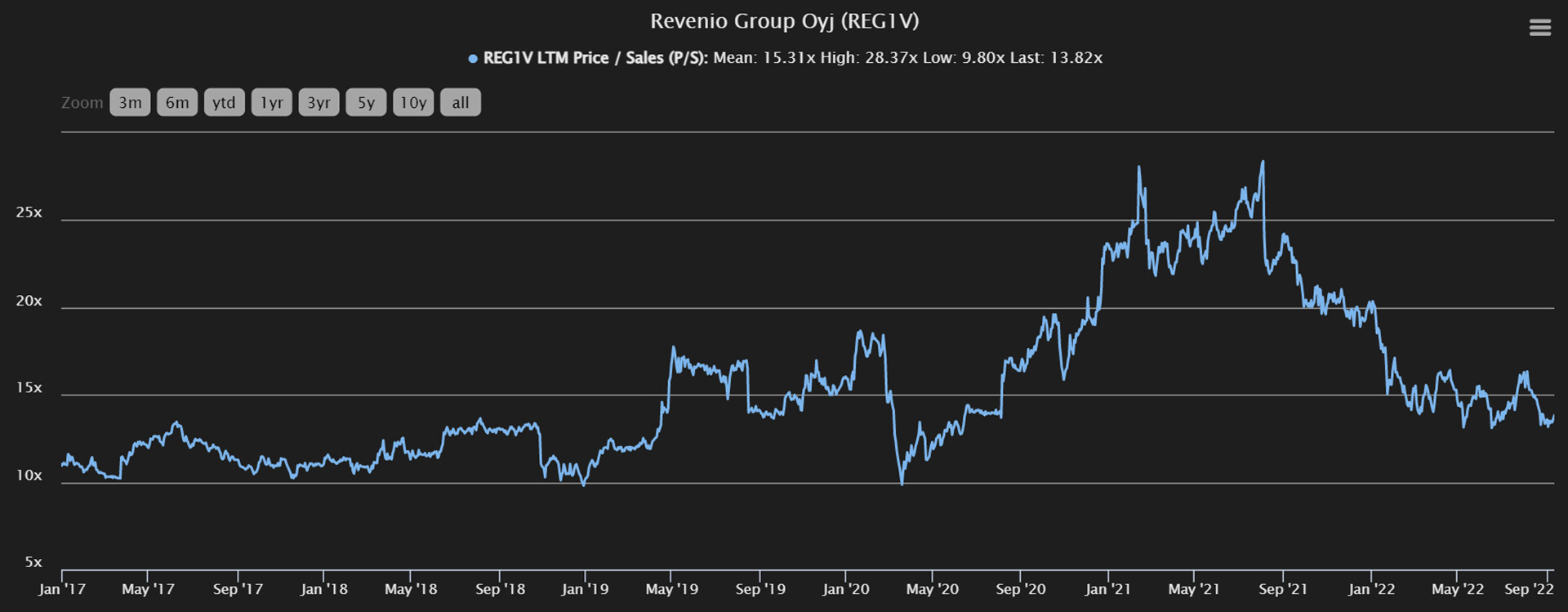Click the 10x y-axis label
The width and height of the screenshot is (1568, 612).
coord(29,476)
